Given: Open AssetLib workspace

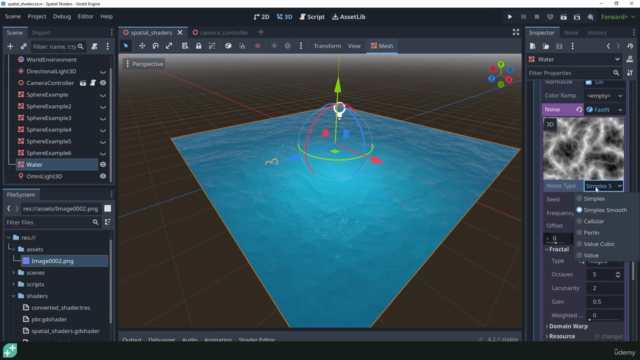Looking at the screenshot, I should click(349, 17).
